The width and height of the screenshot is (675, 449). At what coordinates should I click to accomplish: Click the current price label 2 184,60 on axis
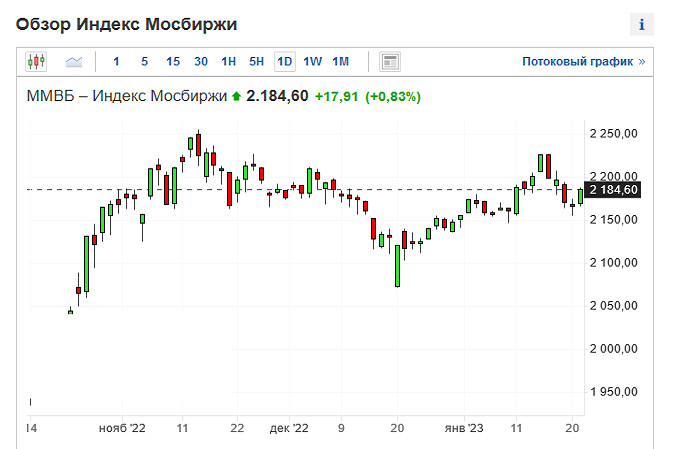614,189
